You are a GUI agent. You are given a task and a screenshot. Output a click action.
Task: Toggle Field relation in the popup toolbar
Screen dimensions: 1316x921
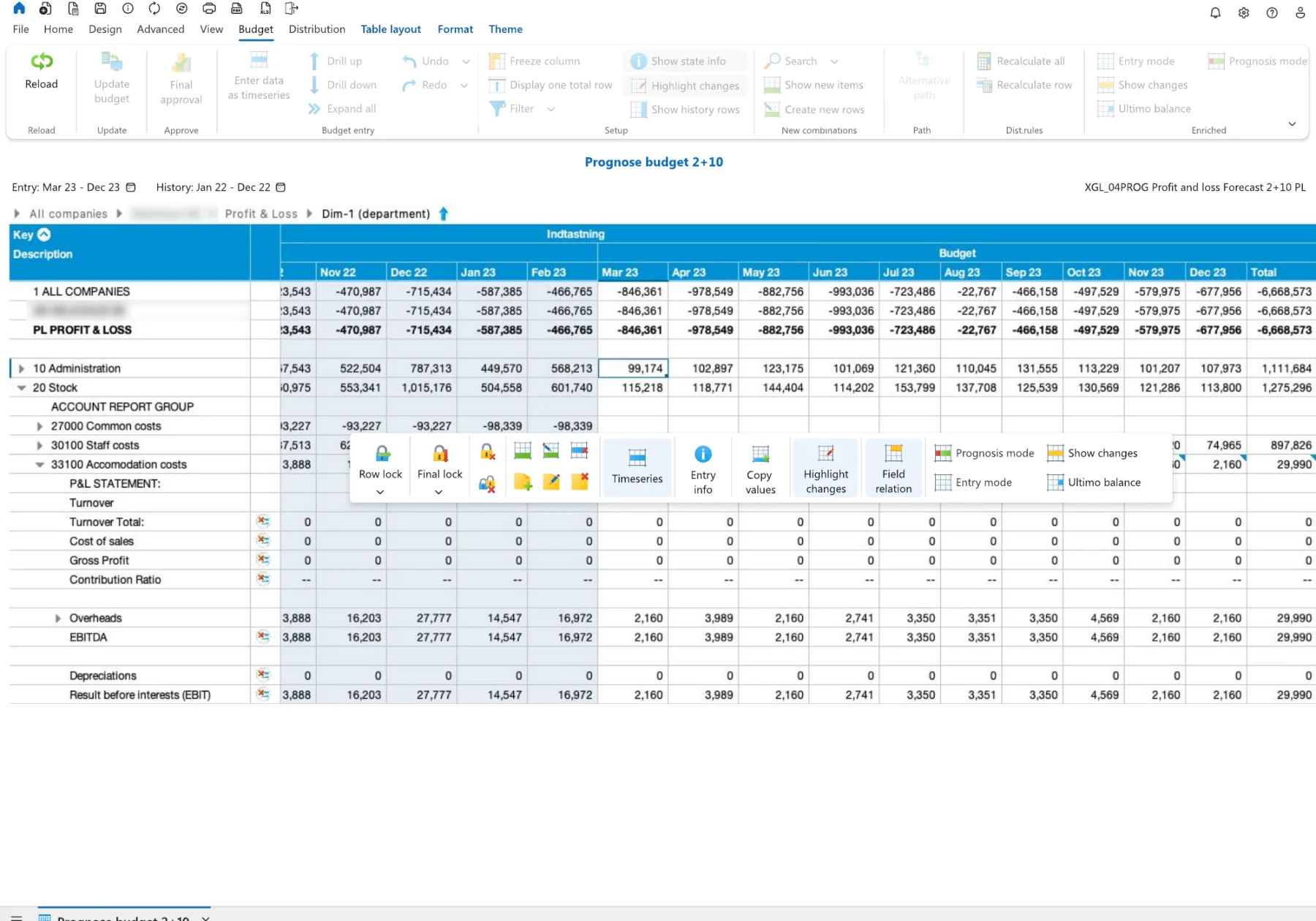pyautogui.click(x=893, y=469)
